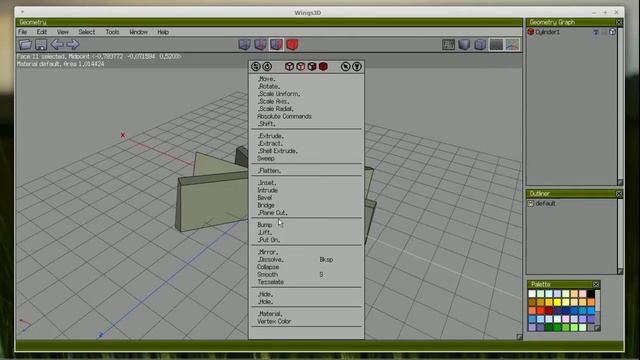Open the View menu
The height and width of the screenshot is (360, 640).
(x=62, y=32)
